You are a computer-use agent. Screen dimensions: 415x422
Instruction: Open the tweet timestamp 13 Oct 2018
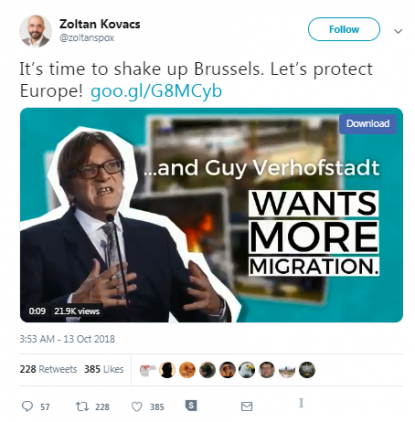[67, 339]
